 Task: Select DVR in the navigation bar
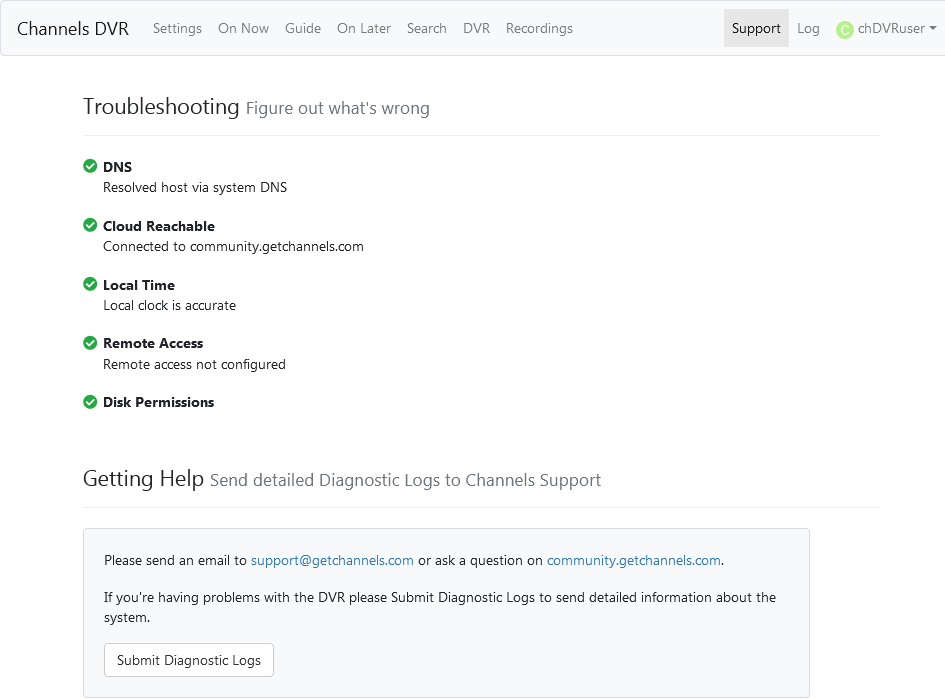click(476, 28)
